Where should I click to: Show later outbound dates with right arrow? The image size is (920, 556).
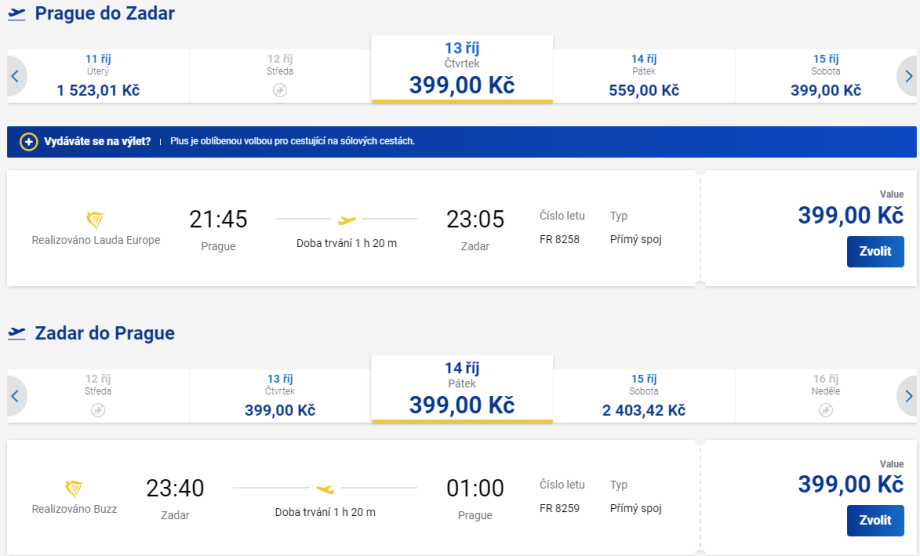907,76
